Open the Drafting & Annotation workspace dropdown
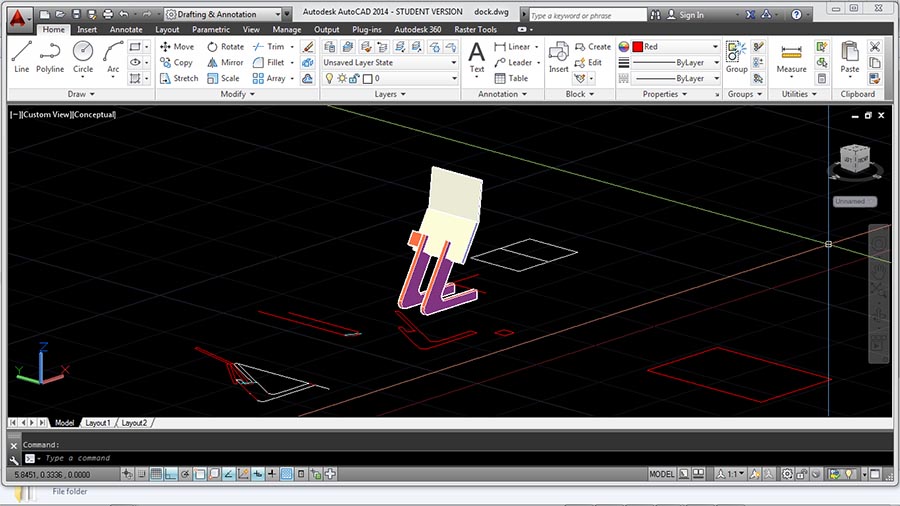 223,14
